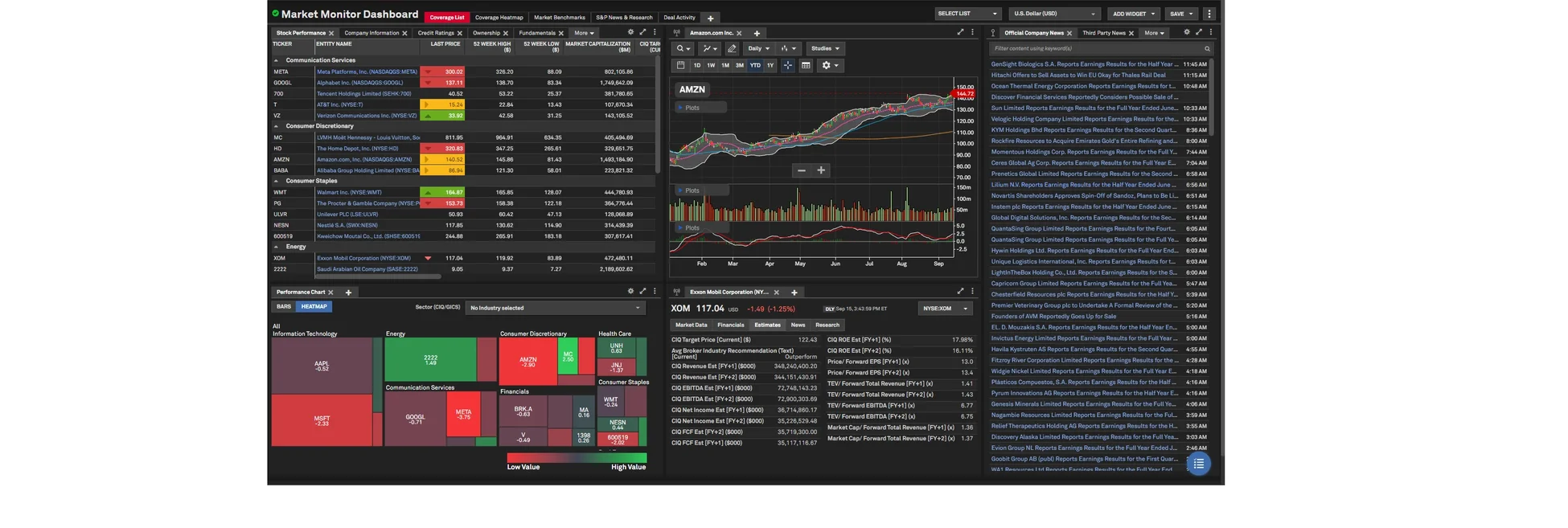The image size is (1568, 528).
Task: Open the SELECT LIST dropdown
Action: click(x=968, y=14)
